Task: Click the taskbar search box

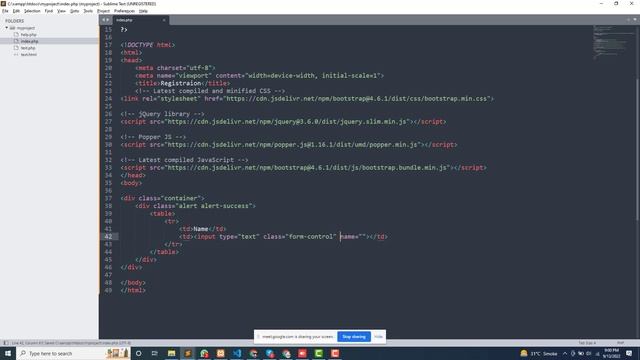Action: click(x=73, y=353)
